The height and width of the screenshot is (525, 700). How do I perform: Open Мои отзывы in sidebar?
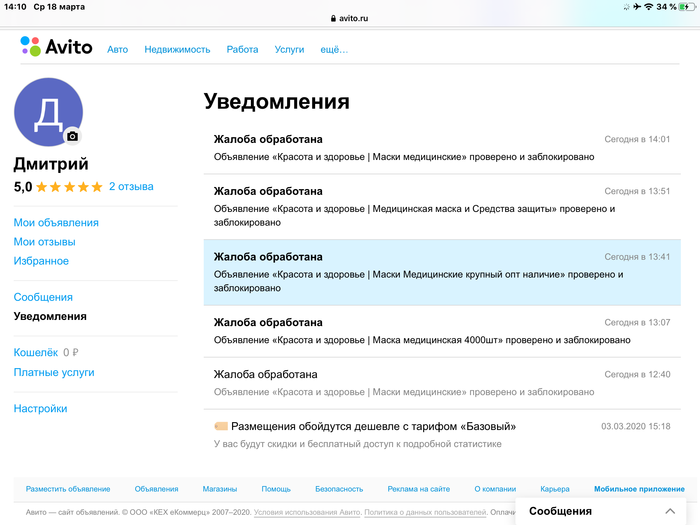click(x=45, y=242)
